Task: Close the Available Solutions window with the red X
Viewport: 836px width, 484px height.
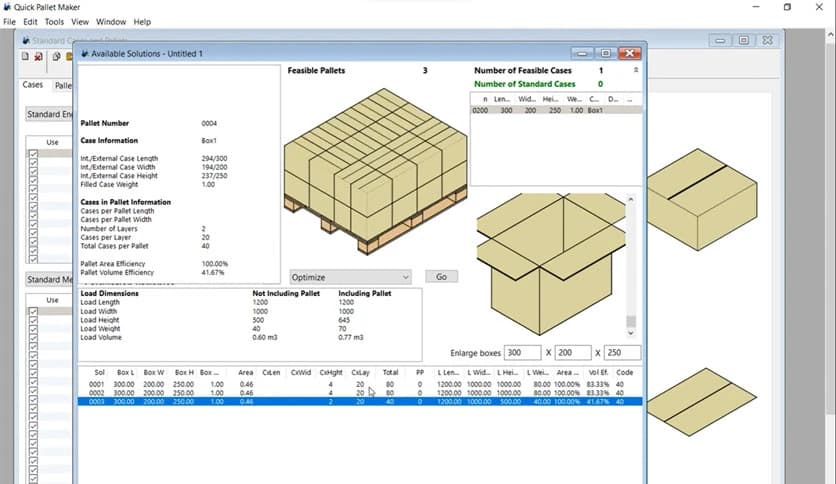Action: tap(630, 53)
